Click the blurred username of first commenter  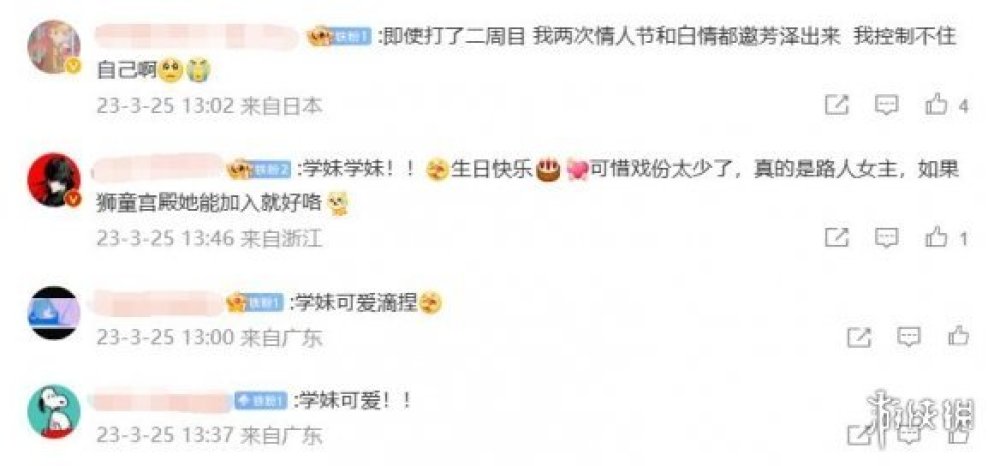[197, 36]
